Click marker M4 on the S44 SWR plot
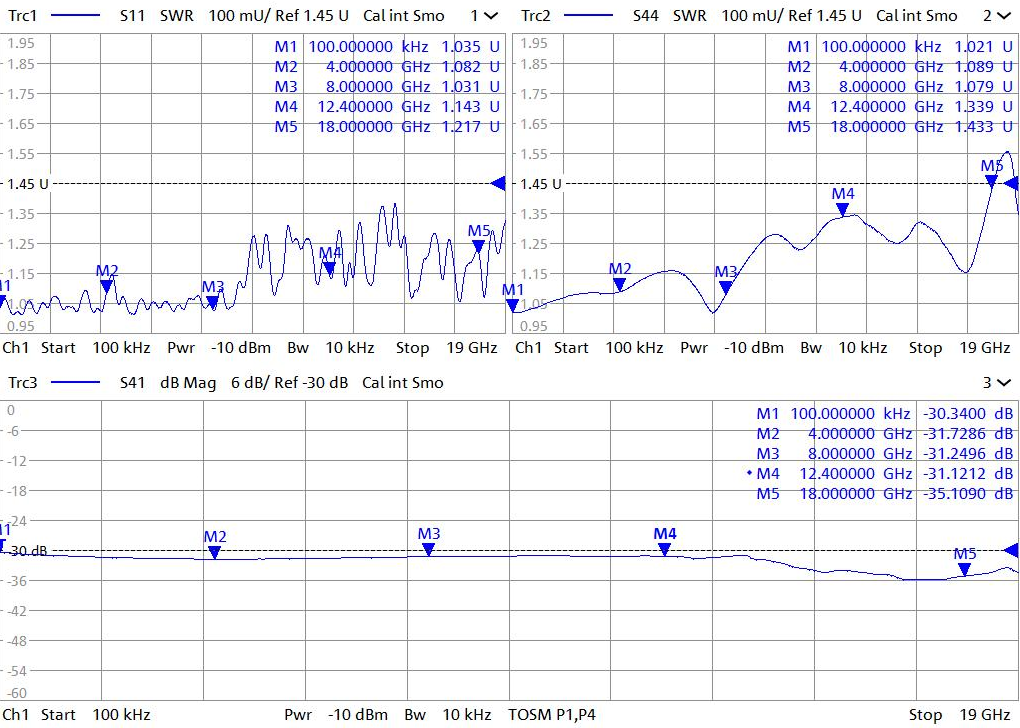The width and height of the screenshot is (1020, 728). click(x=843, y=209)
